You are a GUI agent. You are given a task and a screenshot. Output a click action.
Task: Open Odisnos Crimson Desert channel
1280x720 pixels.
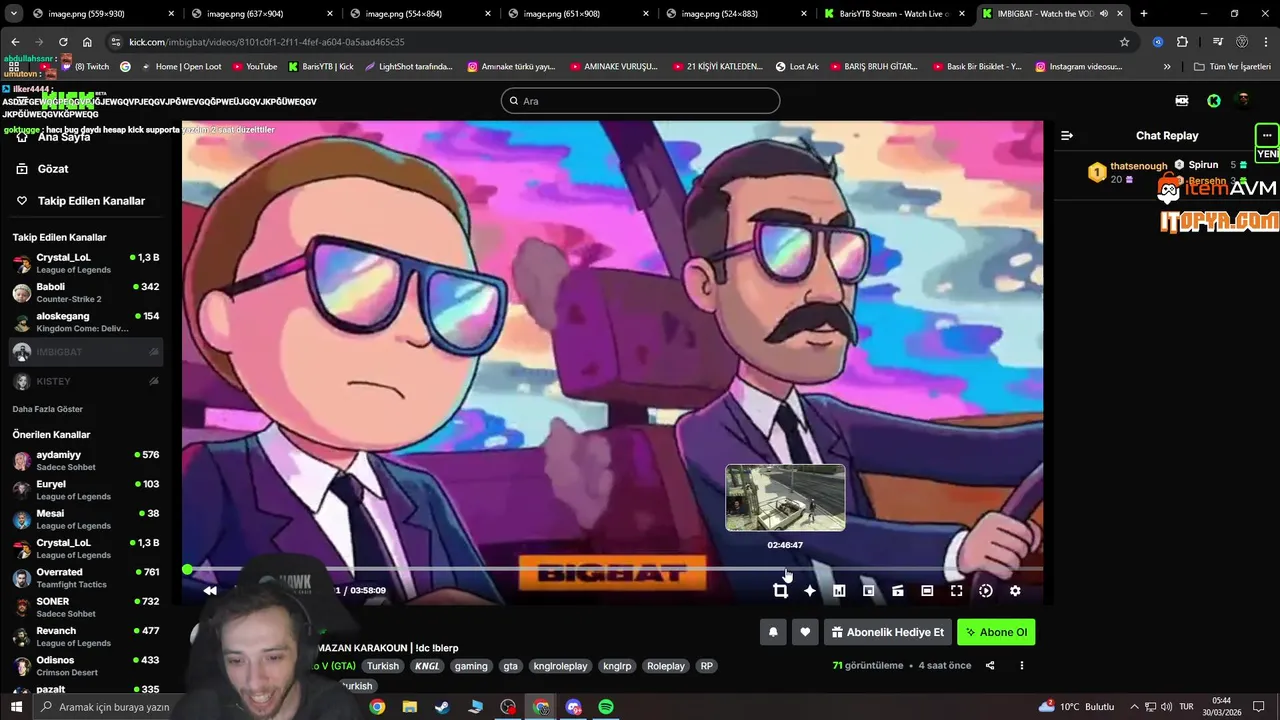point(86,666)
